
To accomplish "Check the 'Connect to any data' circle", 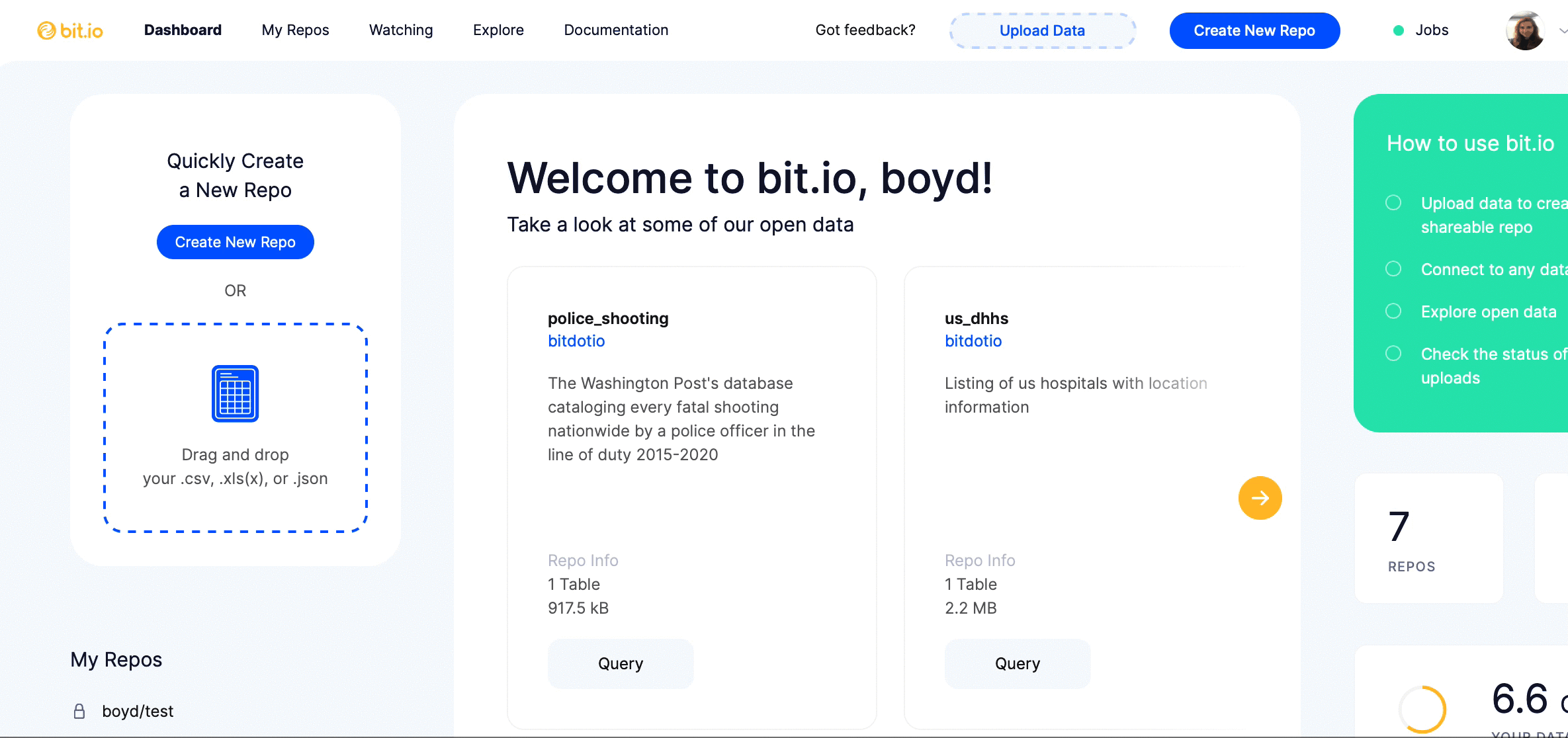I will [1393, 268].
